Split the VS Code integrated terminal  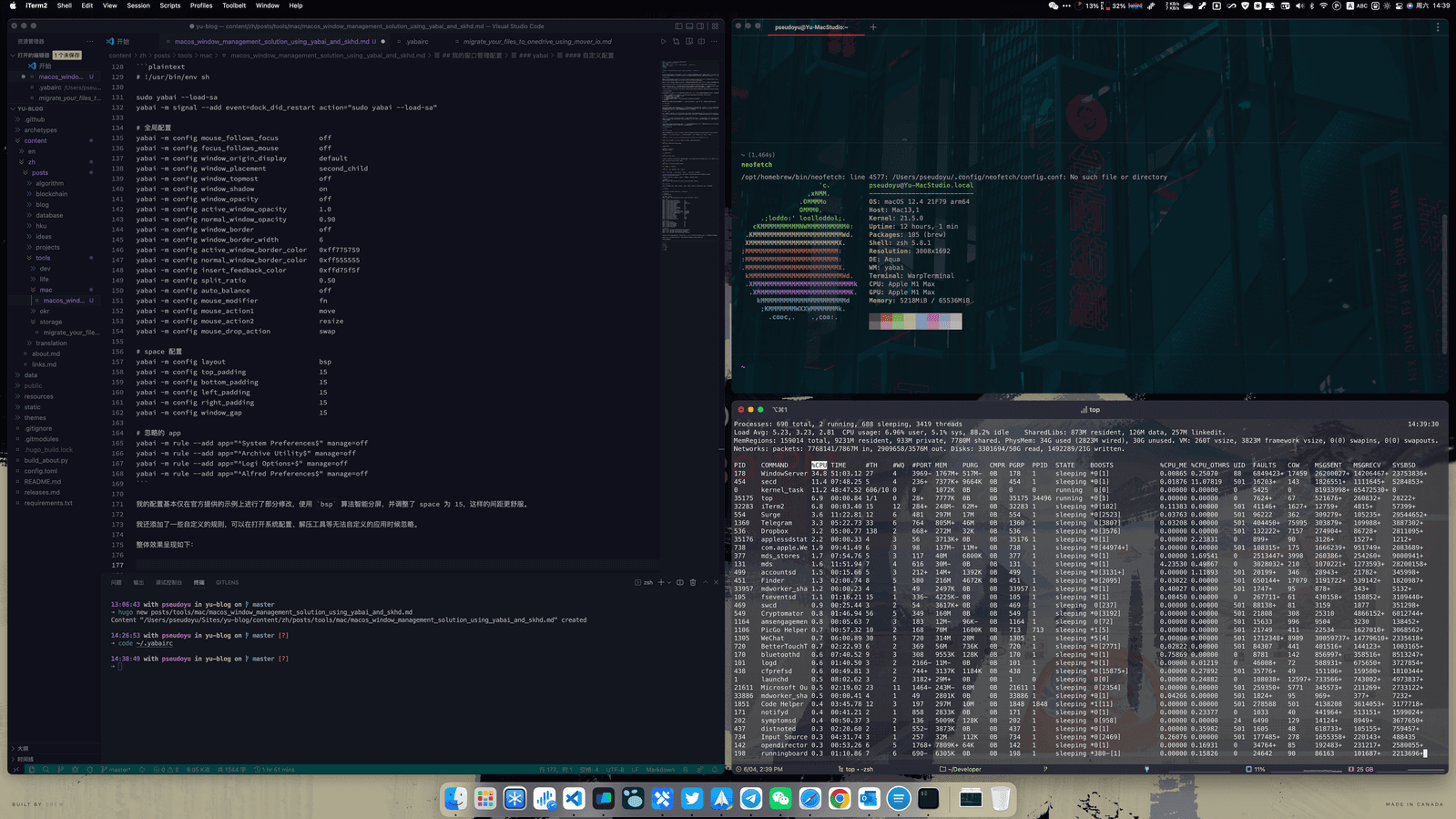(x=680, y=582)
